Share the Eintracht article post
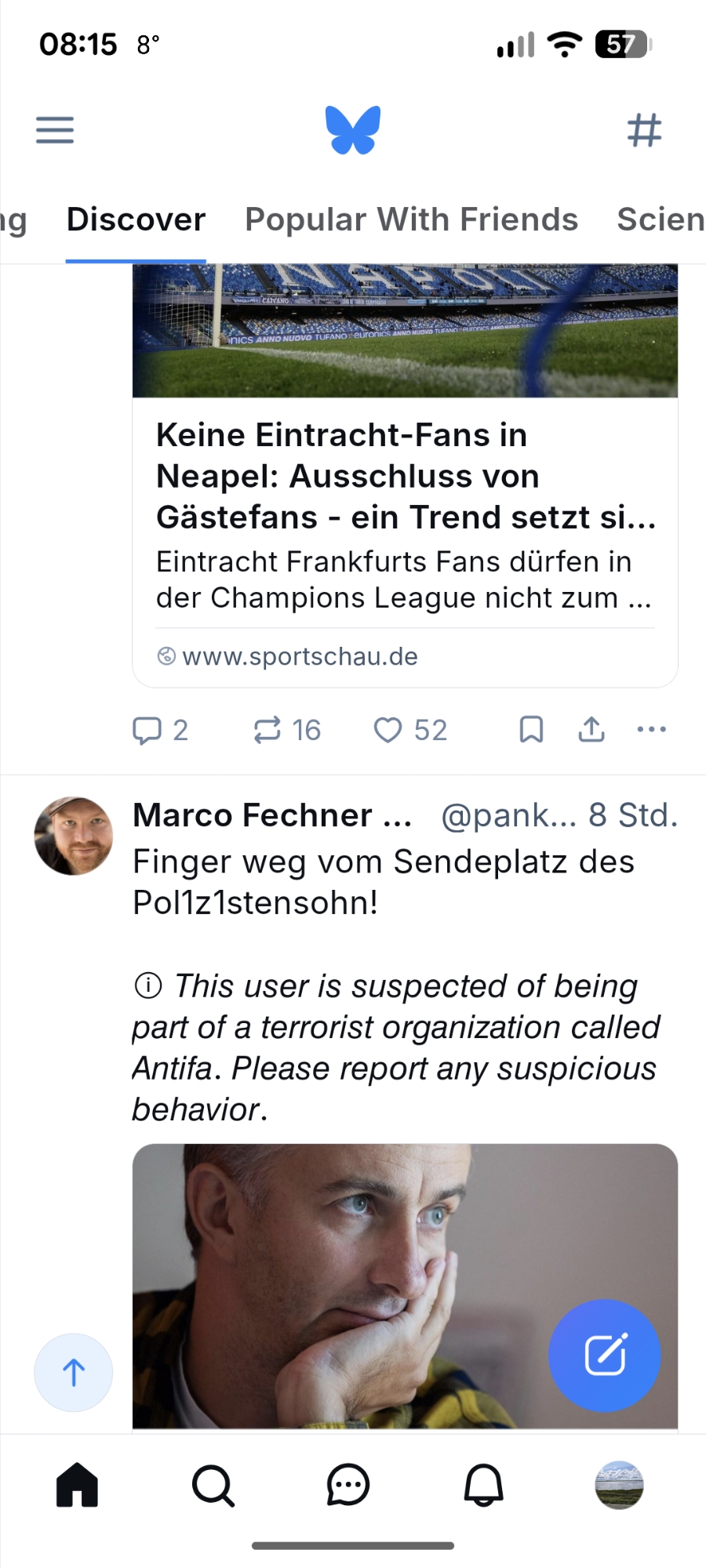This screenshot has width=706, height=1568. [x=591, y=730]
